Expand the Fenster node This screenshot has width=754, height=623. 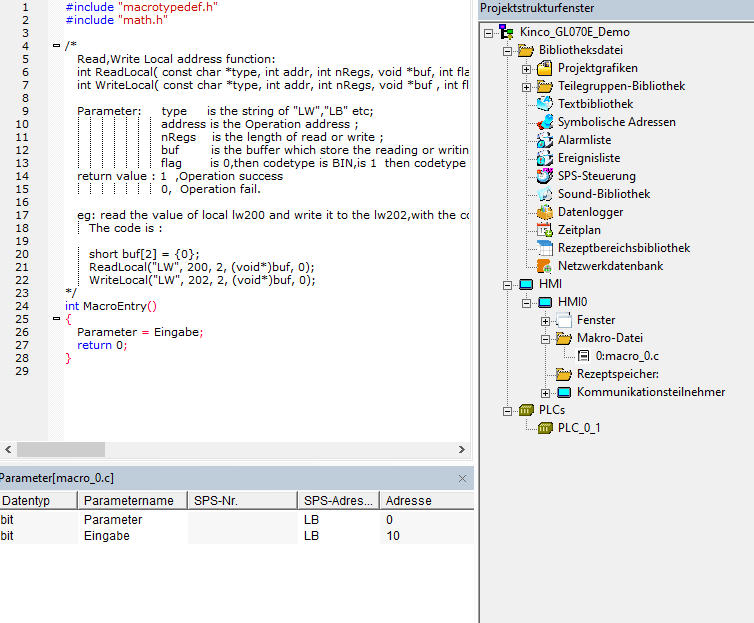[x=545, y=321]
